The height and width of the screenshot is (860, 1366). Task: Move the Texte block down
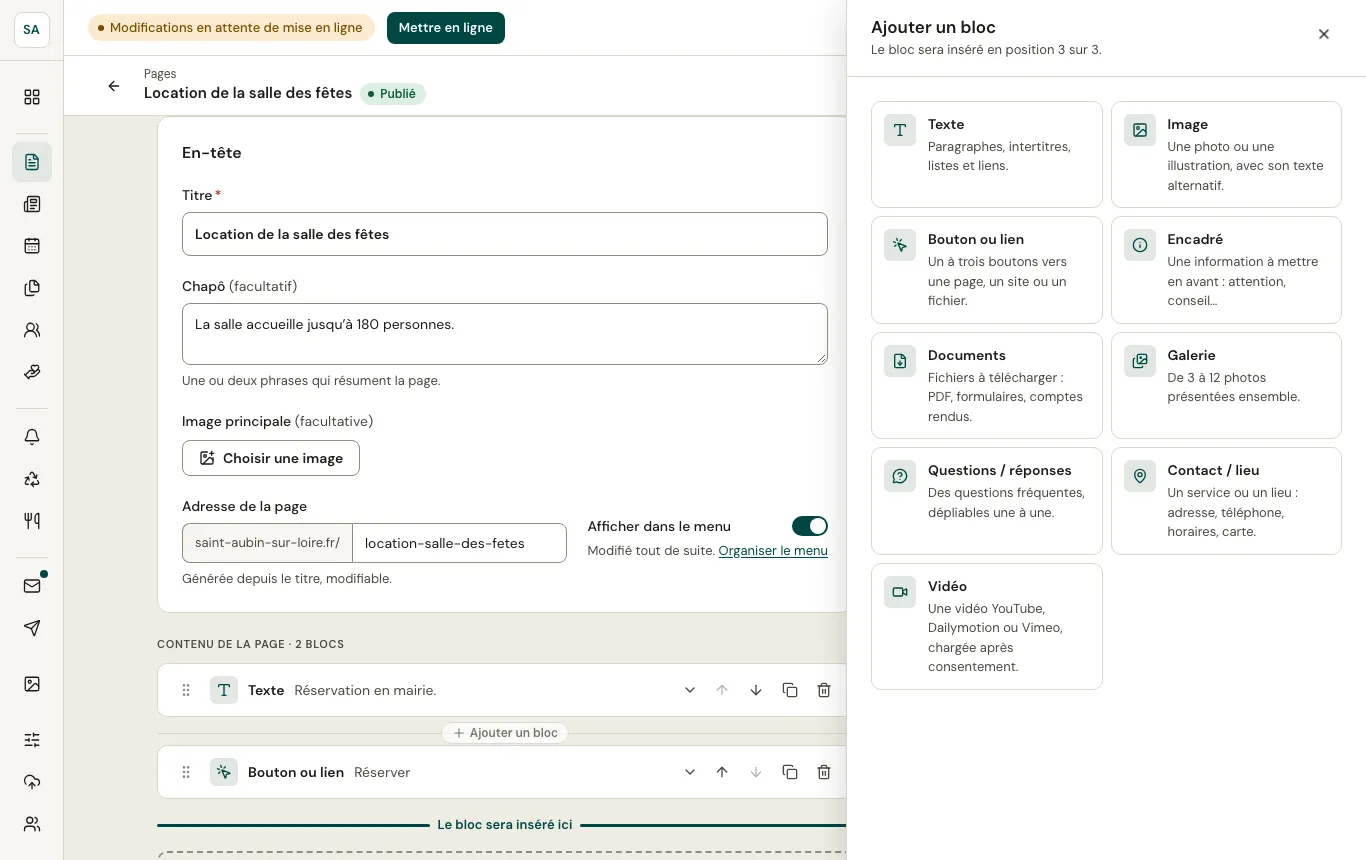(x=756, y=690)
